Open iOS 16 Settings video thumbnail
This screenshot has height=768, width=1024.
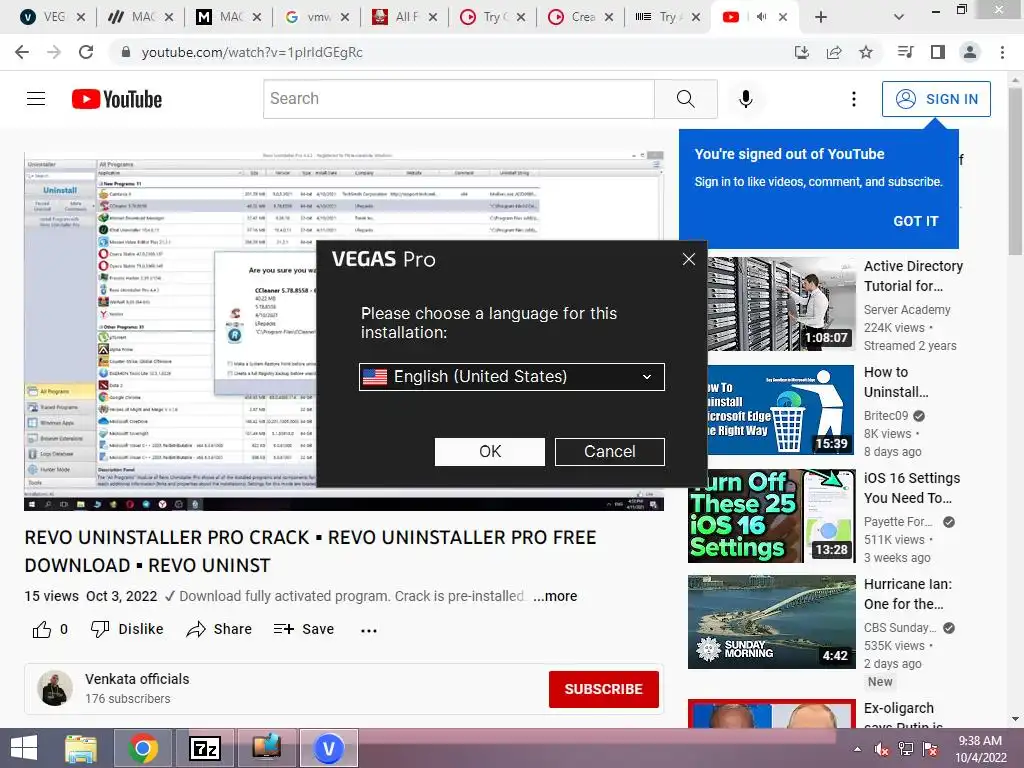[x=772, y=516]
